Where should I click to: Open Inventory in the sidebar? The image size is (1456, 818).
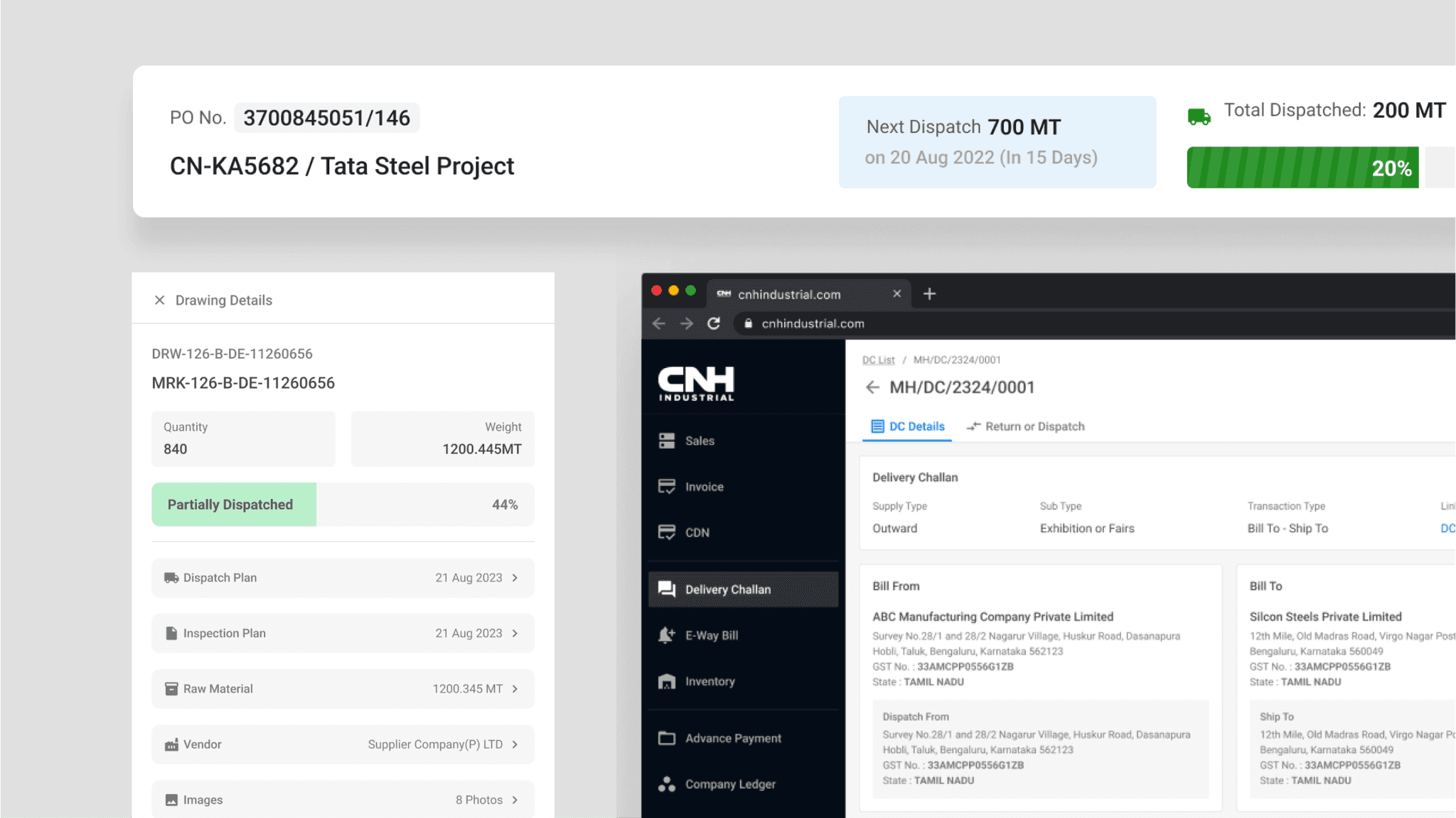point(743,682)
